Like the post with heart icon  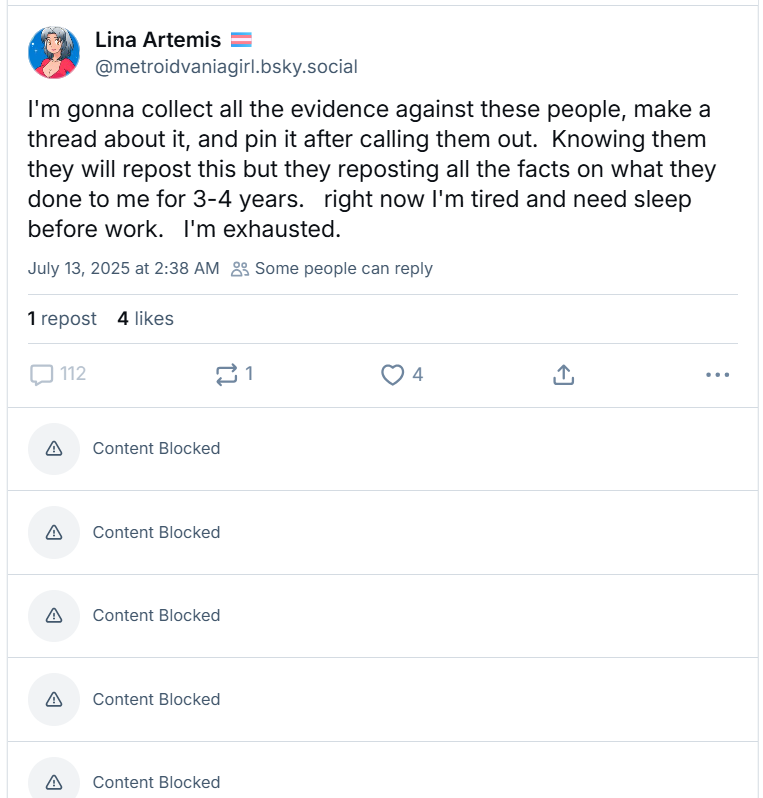coord(393,375)
